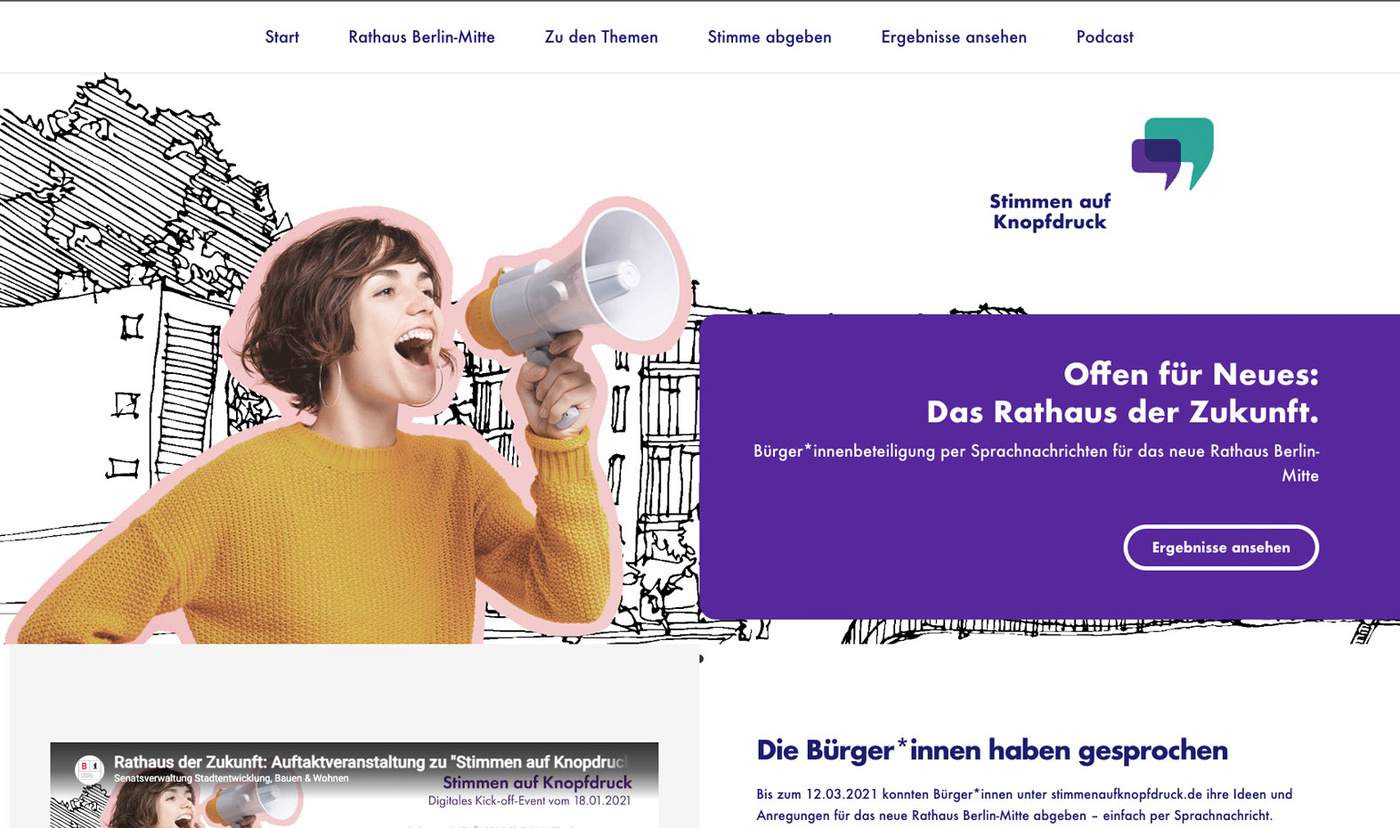Click the Ergebnisse ansehen outlined button
The image size is (1400, 828).
(1221, 547)
